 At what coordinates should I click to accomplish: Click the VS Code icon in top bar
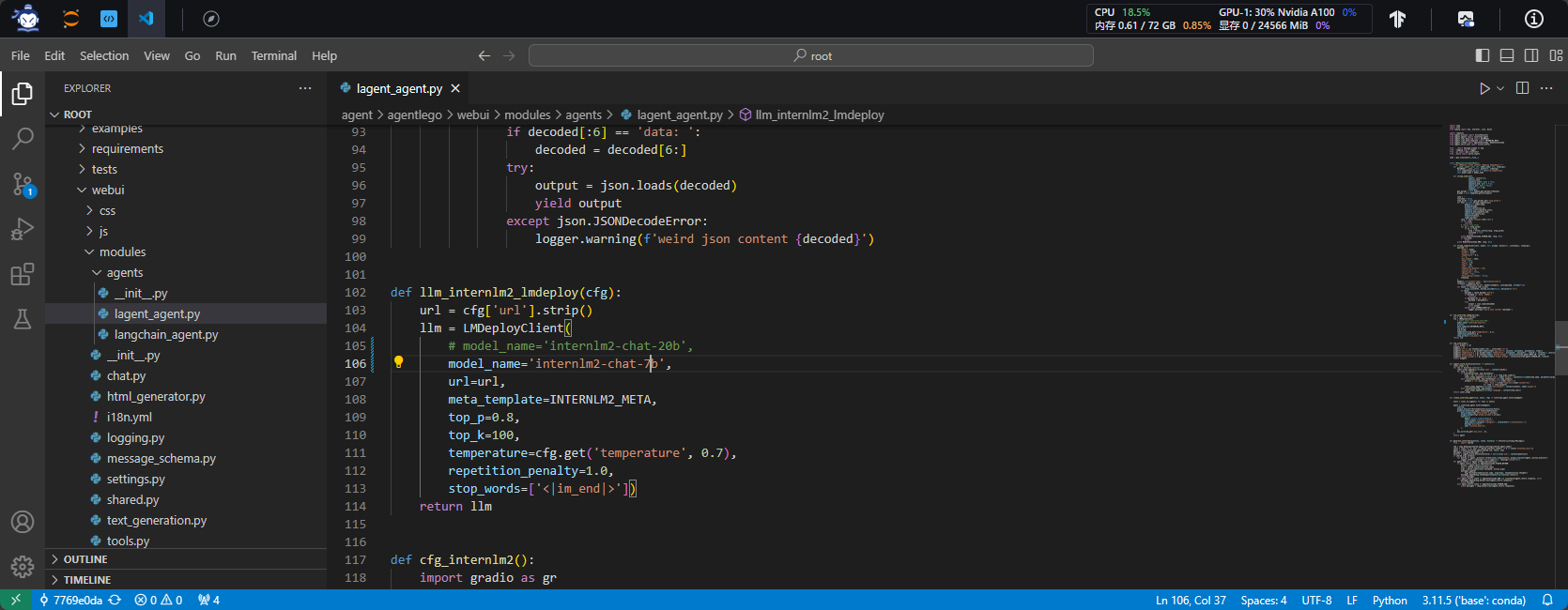146,19
